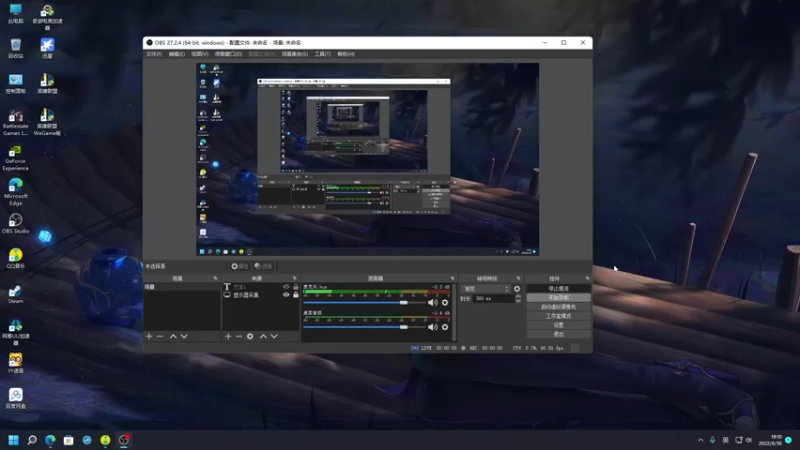Image resolution: width=800 pixels, height=450 pixels.
Task: Remove the selected source with the minus icon
Action: tap(239, 336)
